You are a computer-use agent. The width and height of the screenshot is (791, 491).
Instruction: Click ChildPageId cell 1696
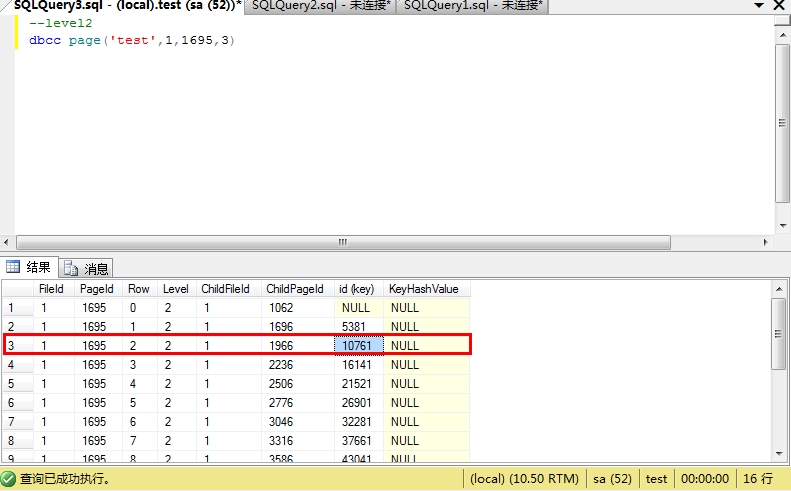point(298,327)
